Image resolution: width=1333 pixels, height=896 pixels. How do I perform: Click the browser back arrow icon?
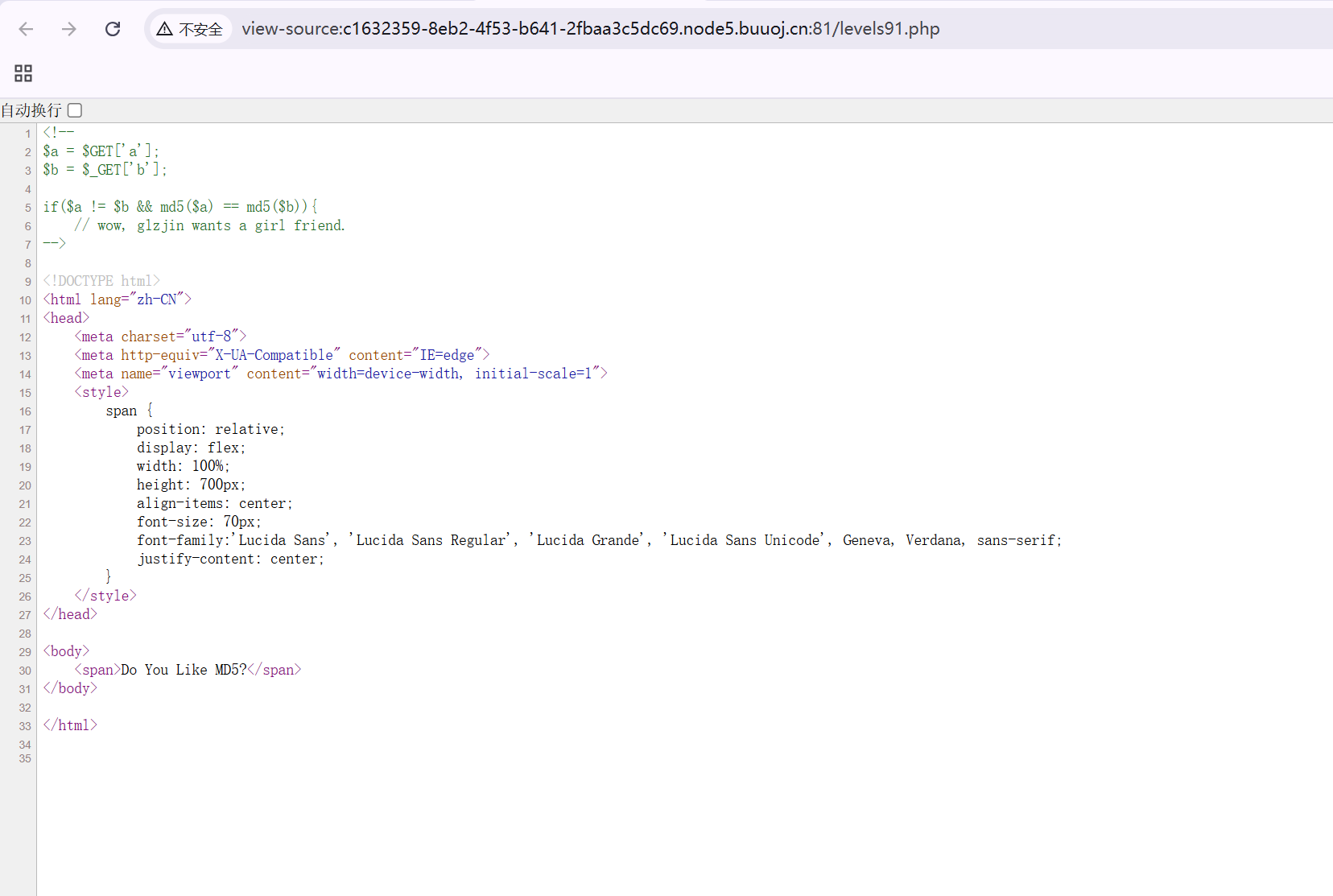click(x=27, y=29)
